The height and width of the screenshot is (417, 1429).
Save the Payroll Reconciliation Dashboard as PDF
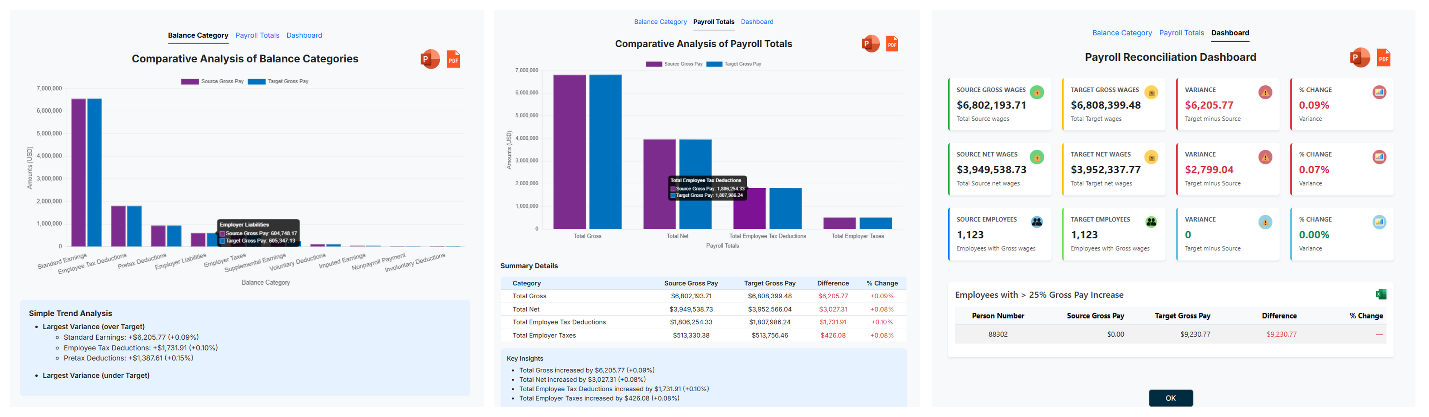point(1384,57)
